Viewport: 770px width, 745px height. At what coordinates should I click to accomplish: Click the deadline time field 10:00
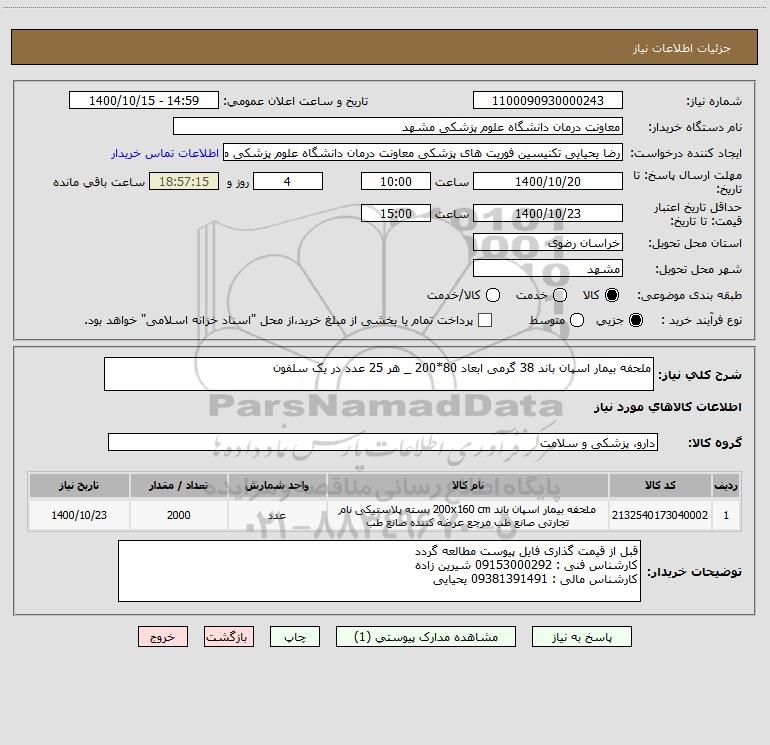pos(396,182)
